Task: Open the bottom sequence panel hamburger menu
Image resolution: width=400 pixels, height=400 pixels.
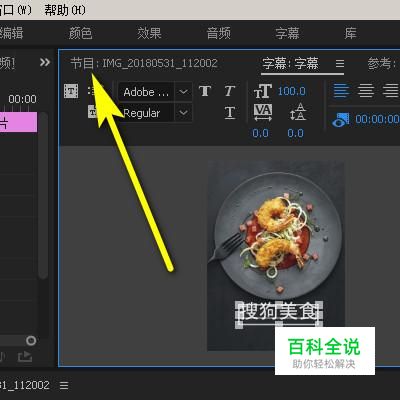Action: (64, 386)
